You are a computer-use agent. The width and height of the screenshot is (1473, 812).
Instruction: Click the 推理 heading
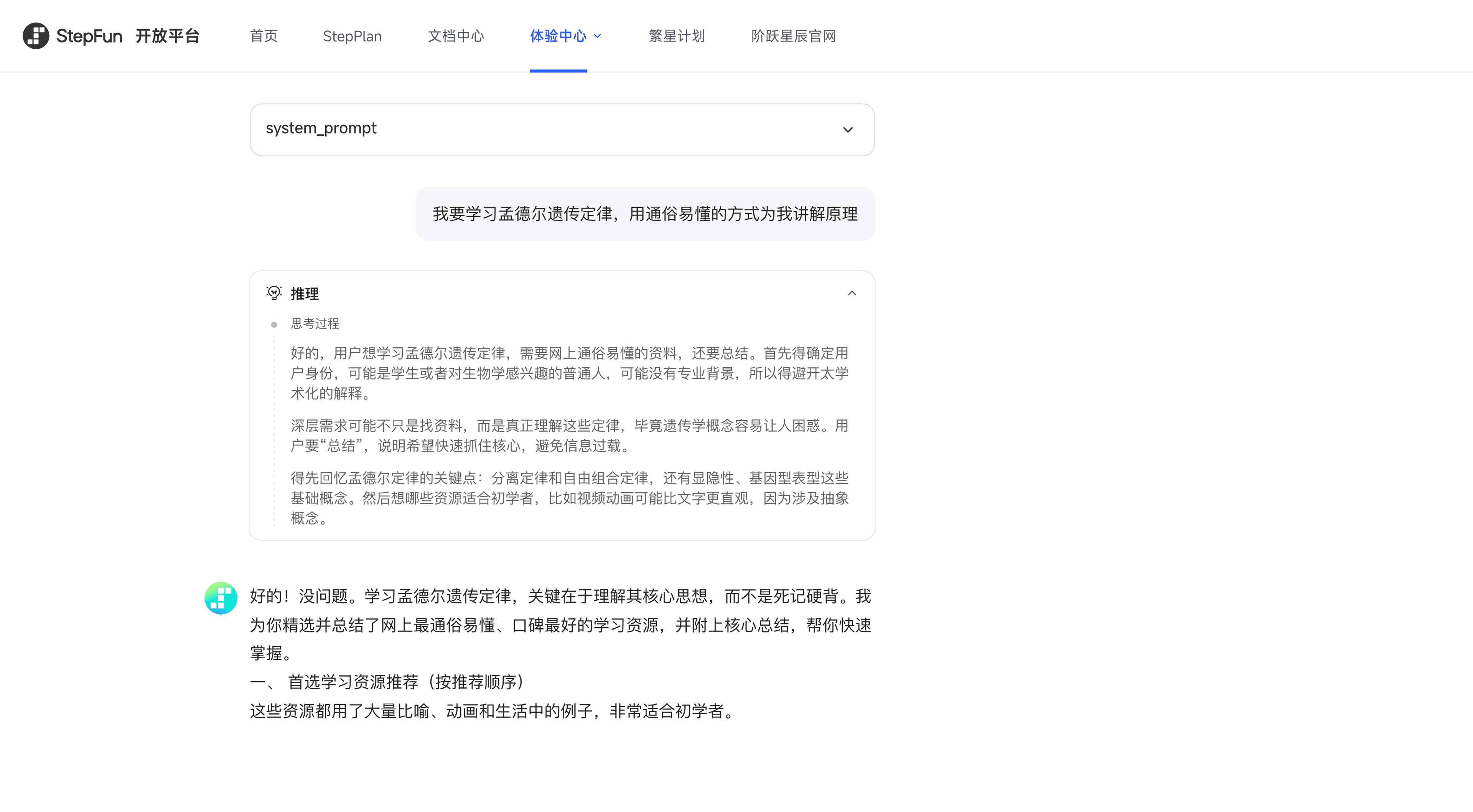click(305, 294)
